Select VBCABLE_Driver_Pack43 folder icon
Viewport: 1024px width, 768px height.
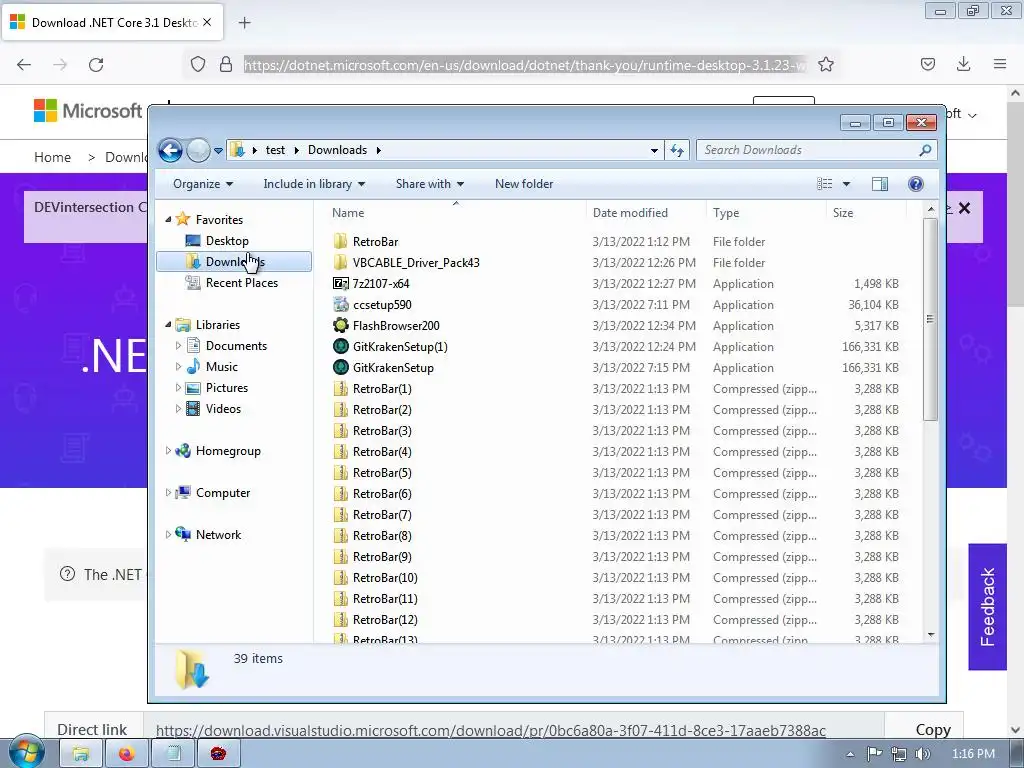tap(340, 263)
